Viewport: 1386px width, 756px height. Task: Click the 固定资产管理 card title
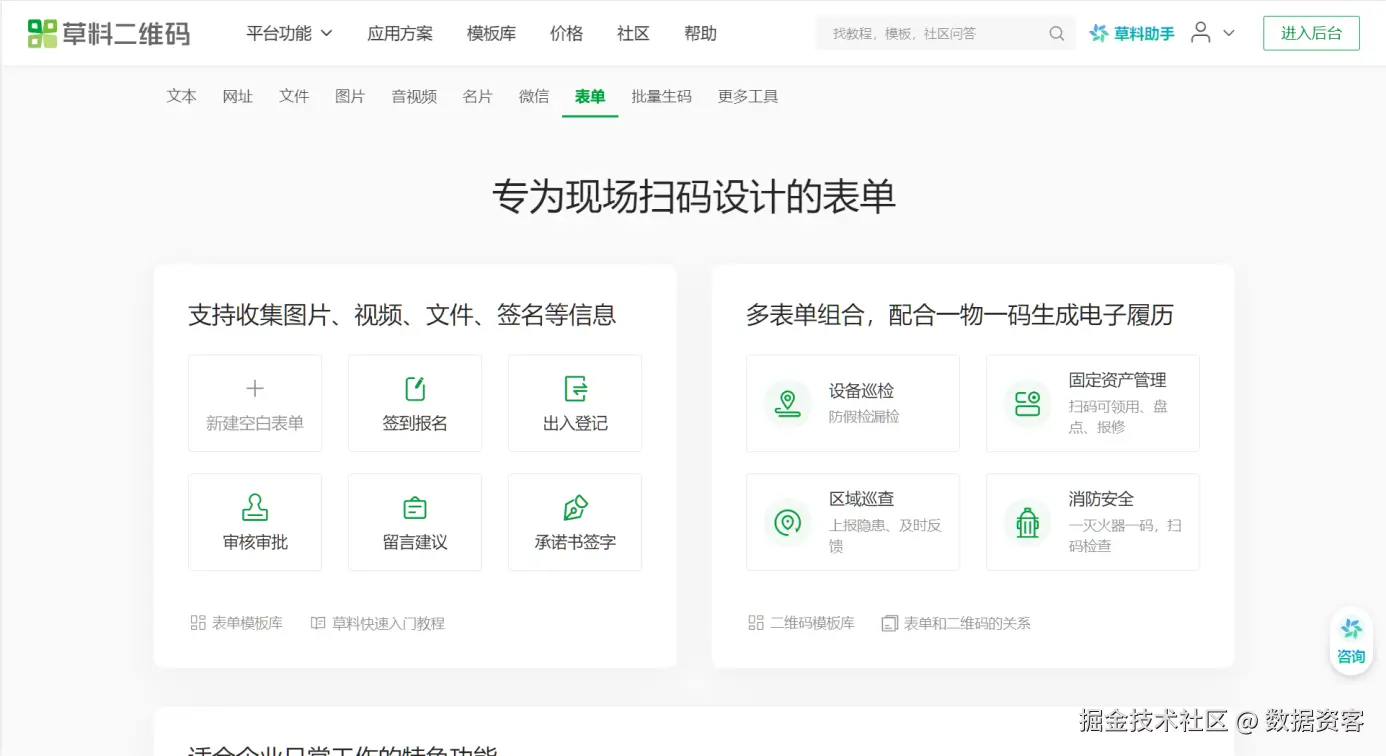[1117, 380]
